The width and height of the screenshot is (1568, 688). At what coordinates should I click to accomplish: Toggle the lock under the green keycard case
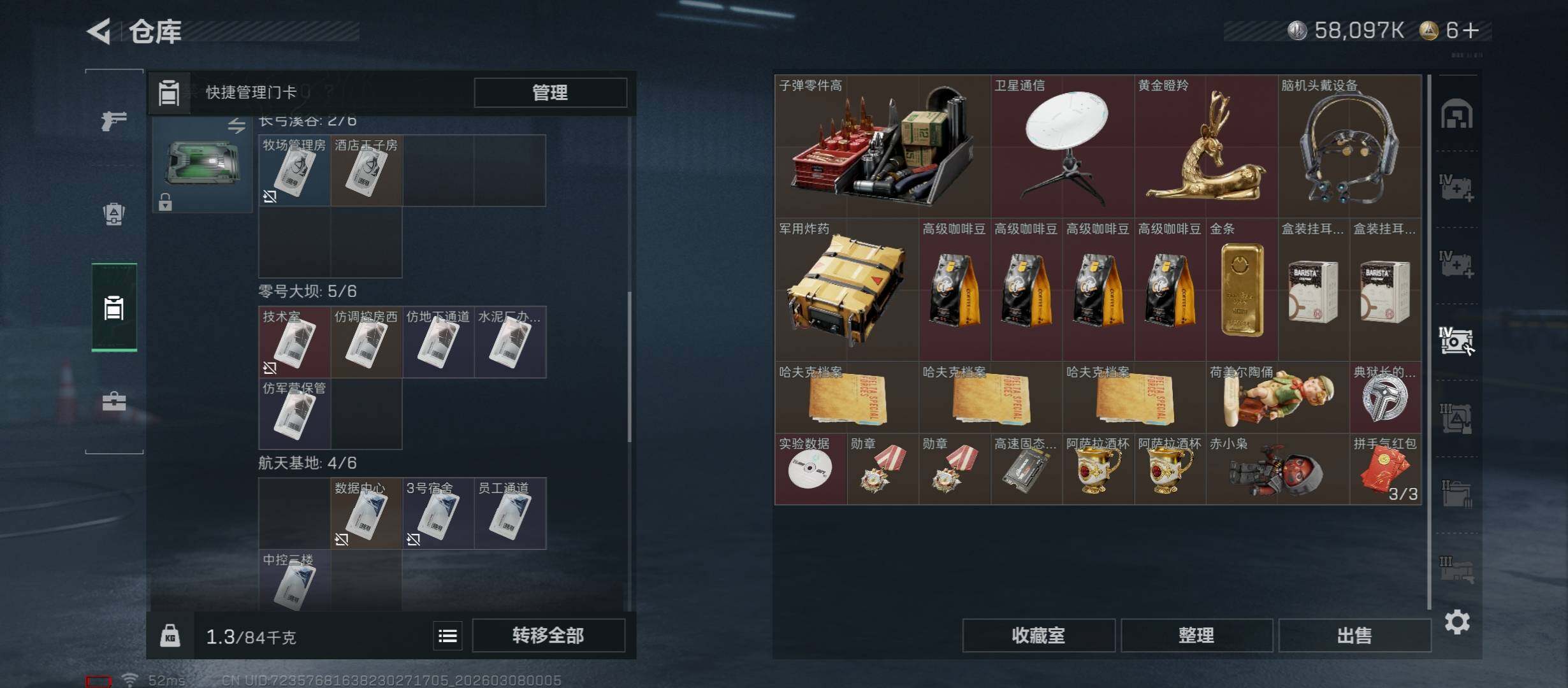[x=165, y=202]
